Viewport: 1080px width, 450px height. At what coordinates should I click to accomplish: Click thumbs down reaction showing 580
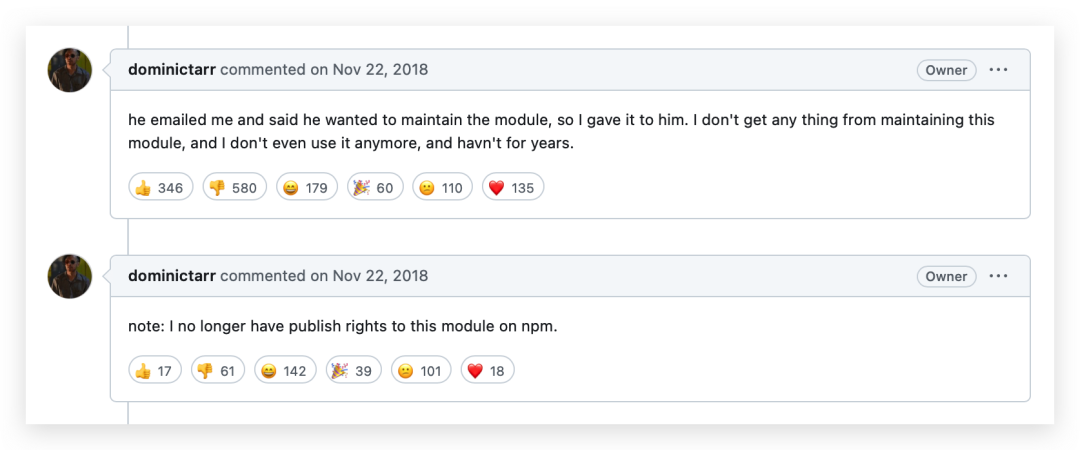tap(234, 187)
